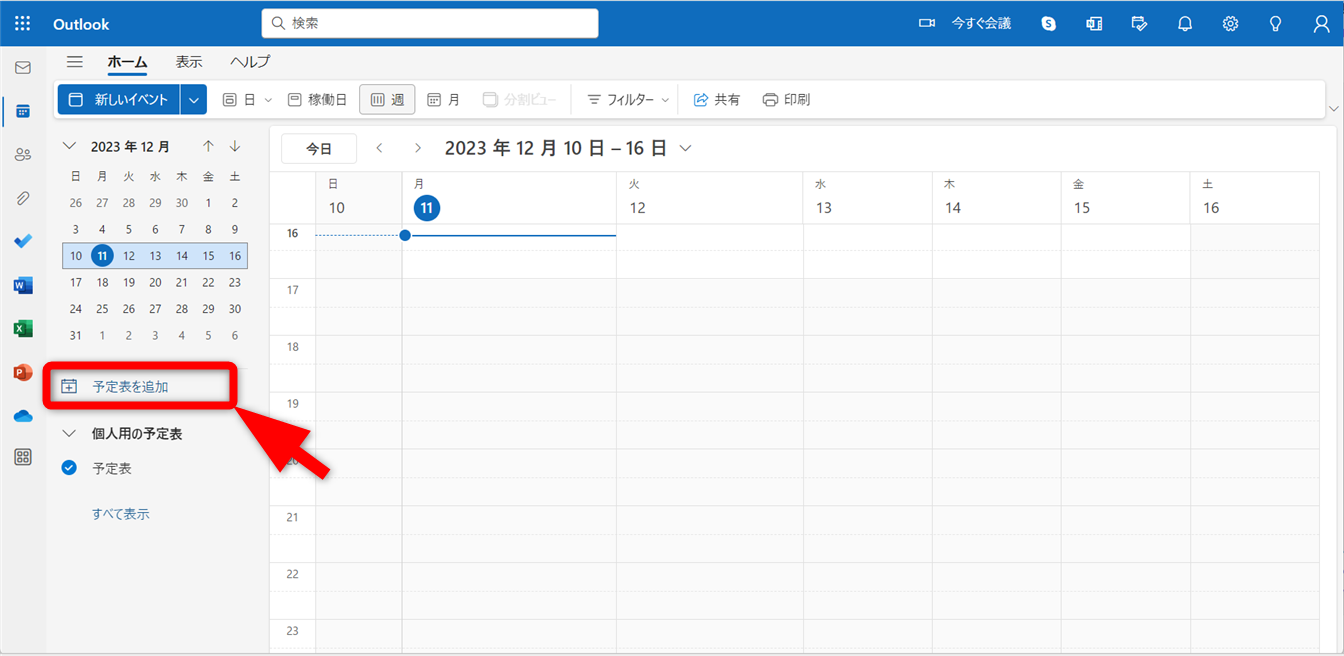The image size is (1344, 656).
Task: Switch to the 表示 tab
Action: (189, 62)
